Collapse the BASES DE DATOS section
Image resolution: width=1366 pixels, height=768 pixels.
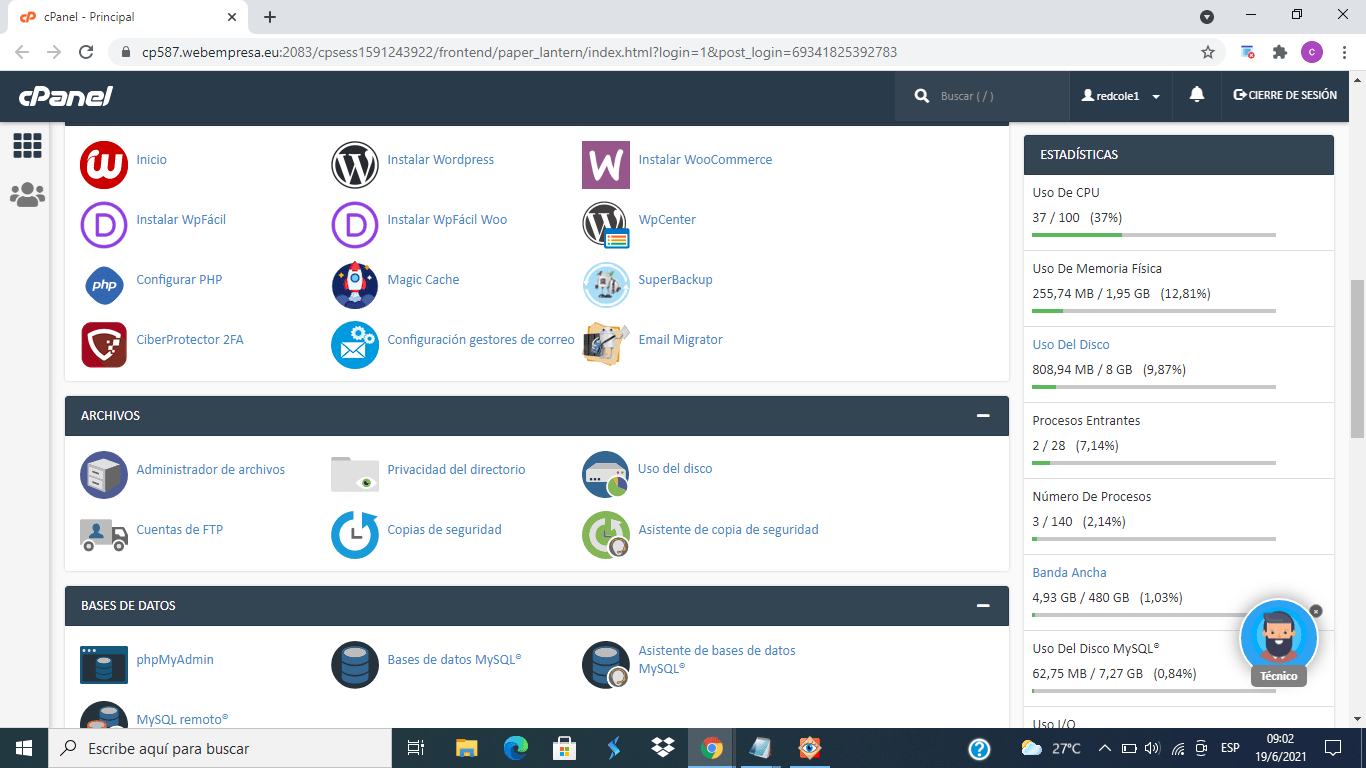(983, 605)
